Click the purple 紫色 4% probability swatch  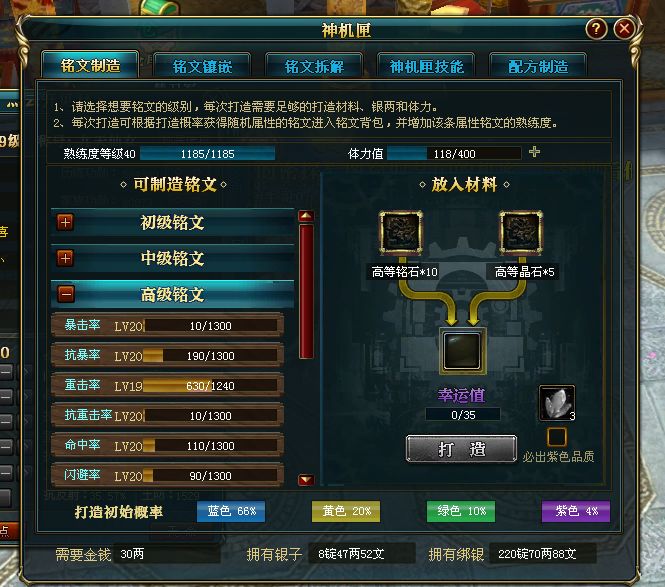click(576, 511)
